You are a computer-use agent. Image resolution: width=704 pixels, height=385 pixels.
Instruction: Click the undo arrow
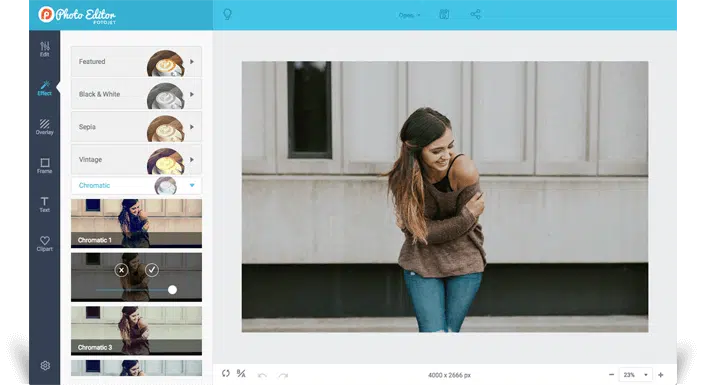point(262,375)
